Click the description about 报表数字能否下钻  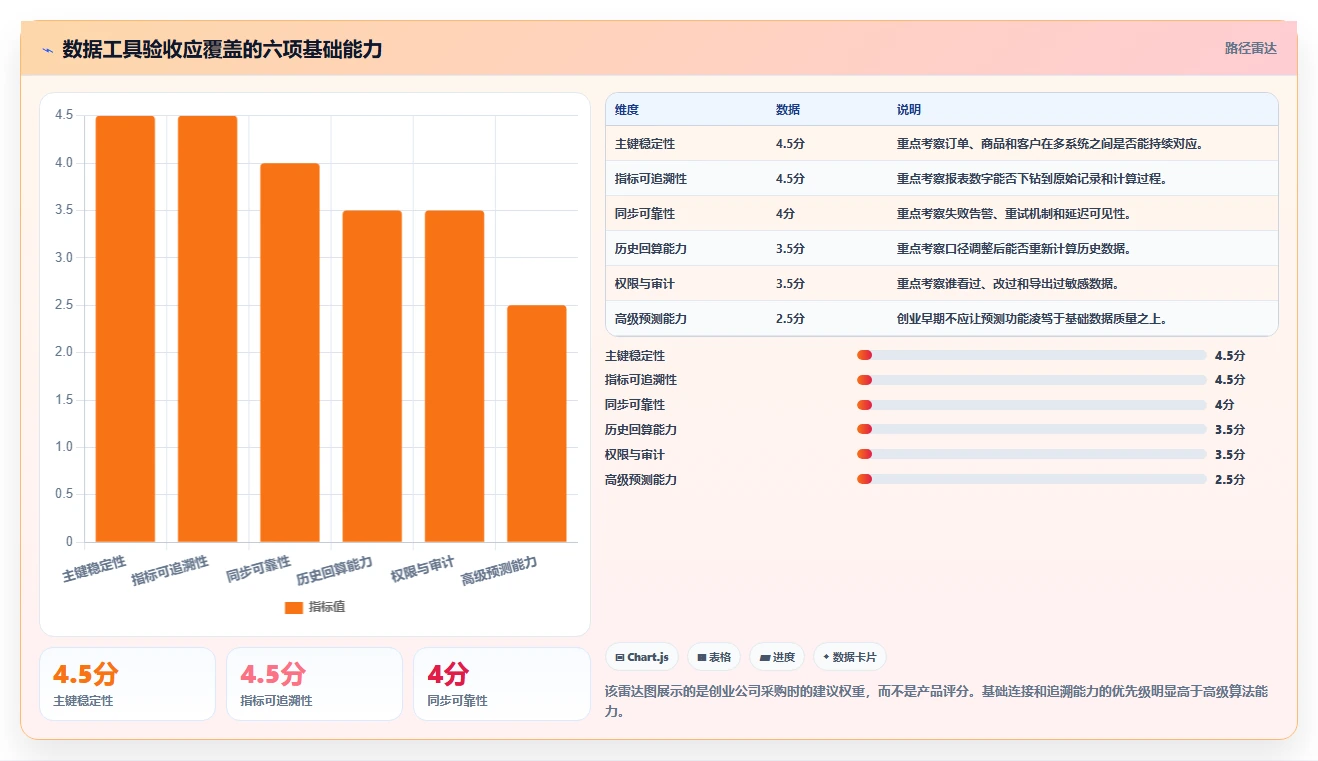[1032, 179]
